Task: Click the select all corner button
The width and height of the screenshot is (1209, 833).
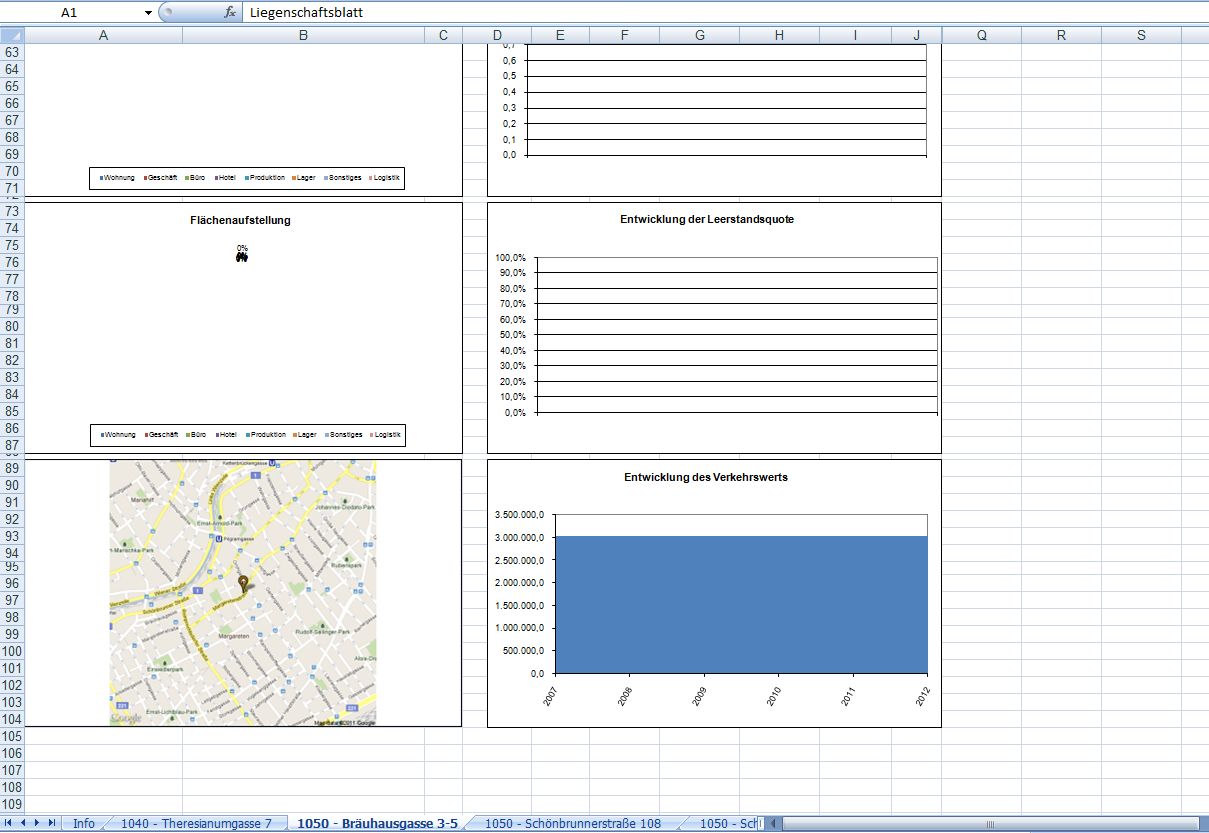Action: click(12, 35)
